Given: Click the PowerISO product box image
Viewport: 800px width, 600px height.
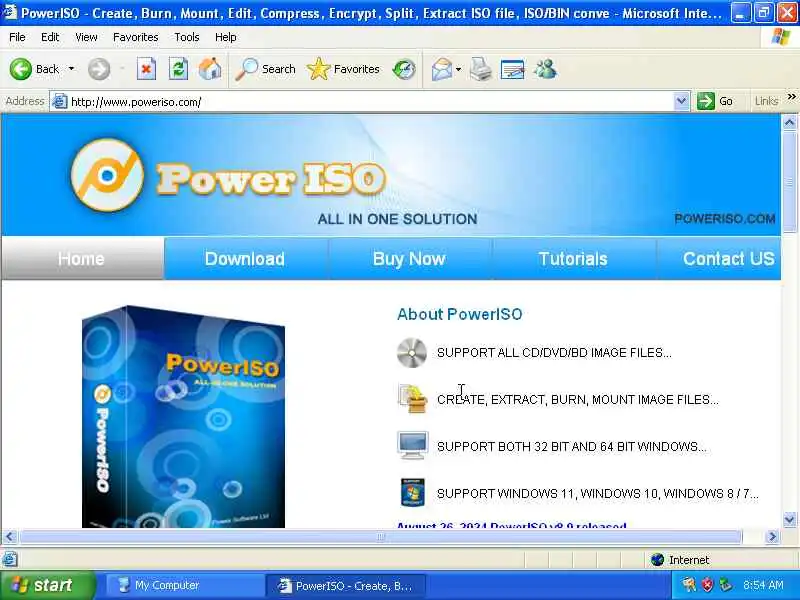Looking at the screenshot, I should [x=183, y=416].
